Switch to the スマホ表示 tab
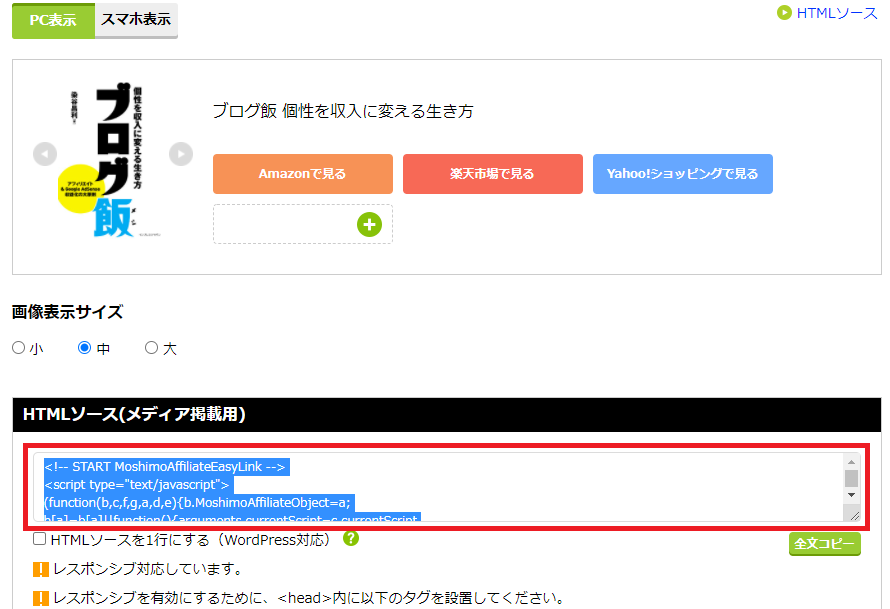The height and width of the screenshot is (609, 890). 136,20
